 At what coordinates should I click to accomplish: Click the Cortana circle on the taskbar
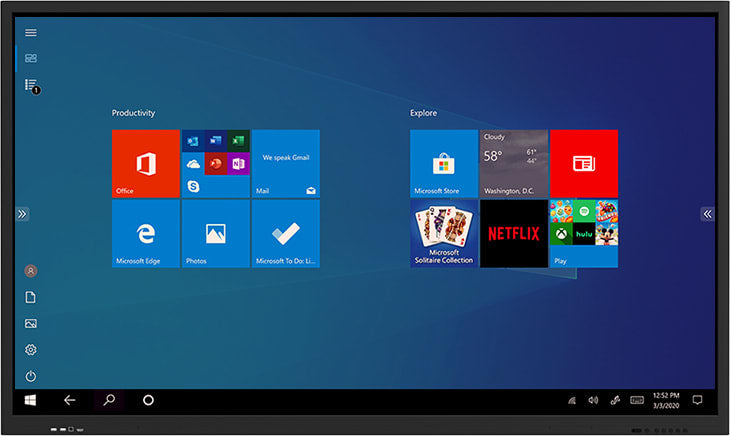tap(148, 400)
